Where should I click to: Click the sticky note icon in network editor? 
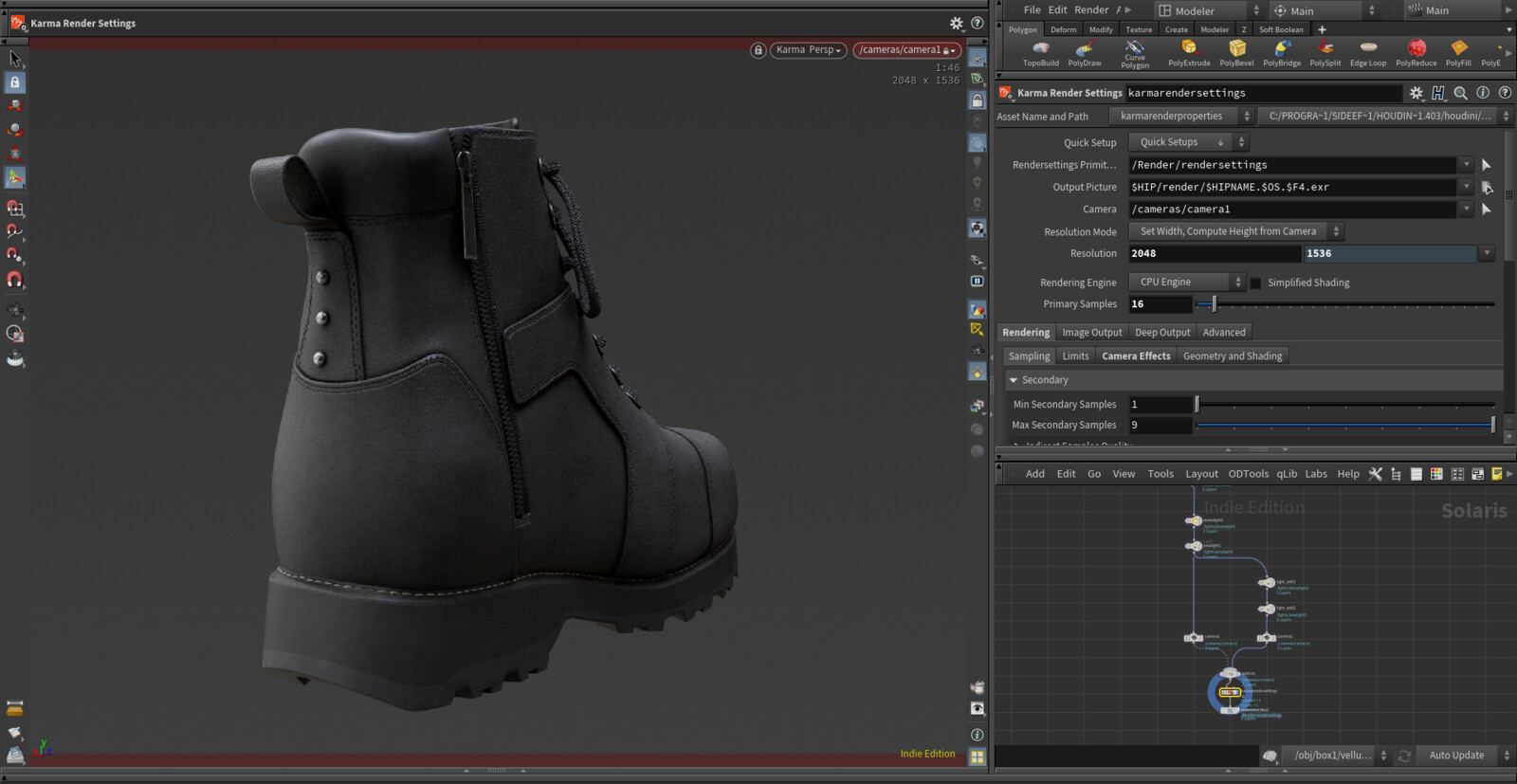click(x=1497, y=474)
